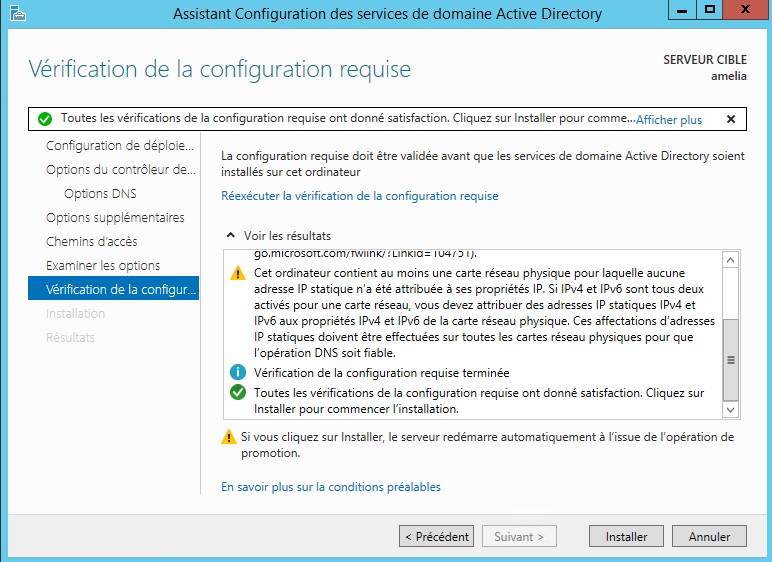The height and width of the screenshot is (562, 772).
Task: Click the Installer button
Action: [626, 537]
